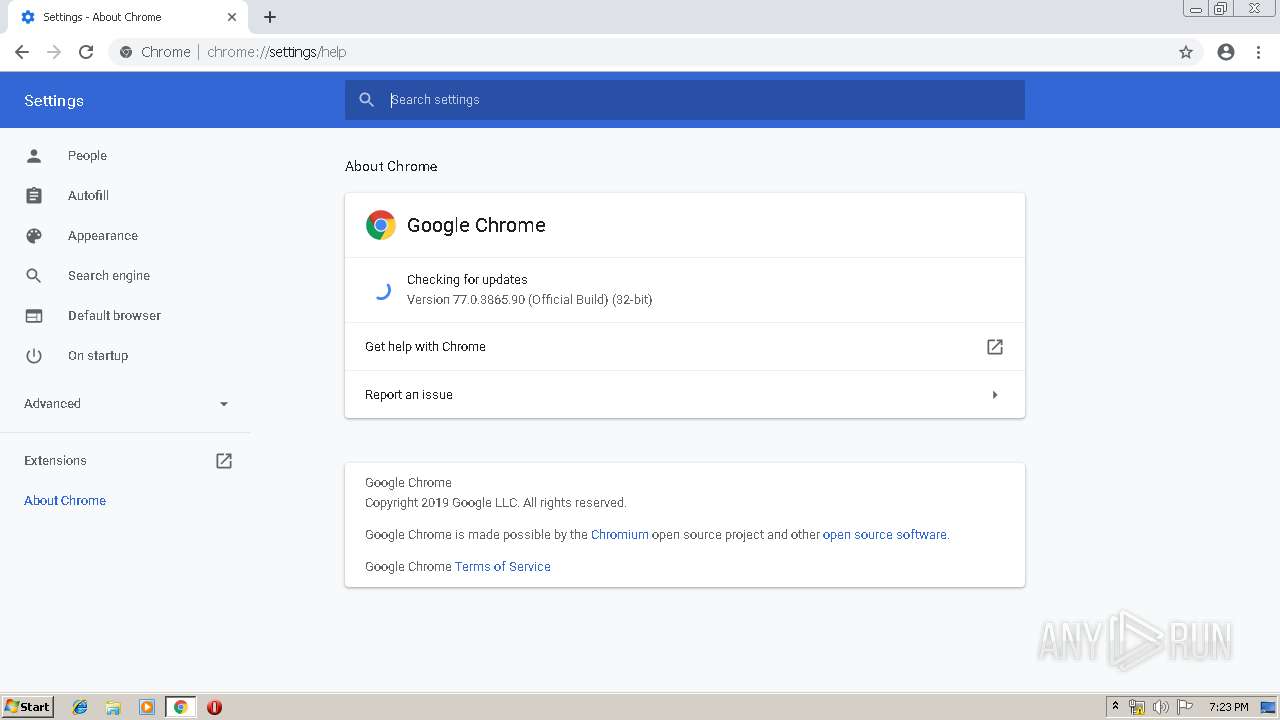Click the magnifier icon in settings search bar
1280x720 pixels.
pos(367,100)
